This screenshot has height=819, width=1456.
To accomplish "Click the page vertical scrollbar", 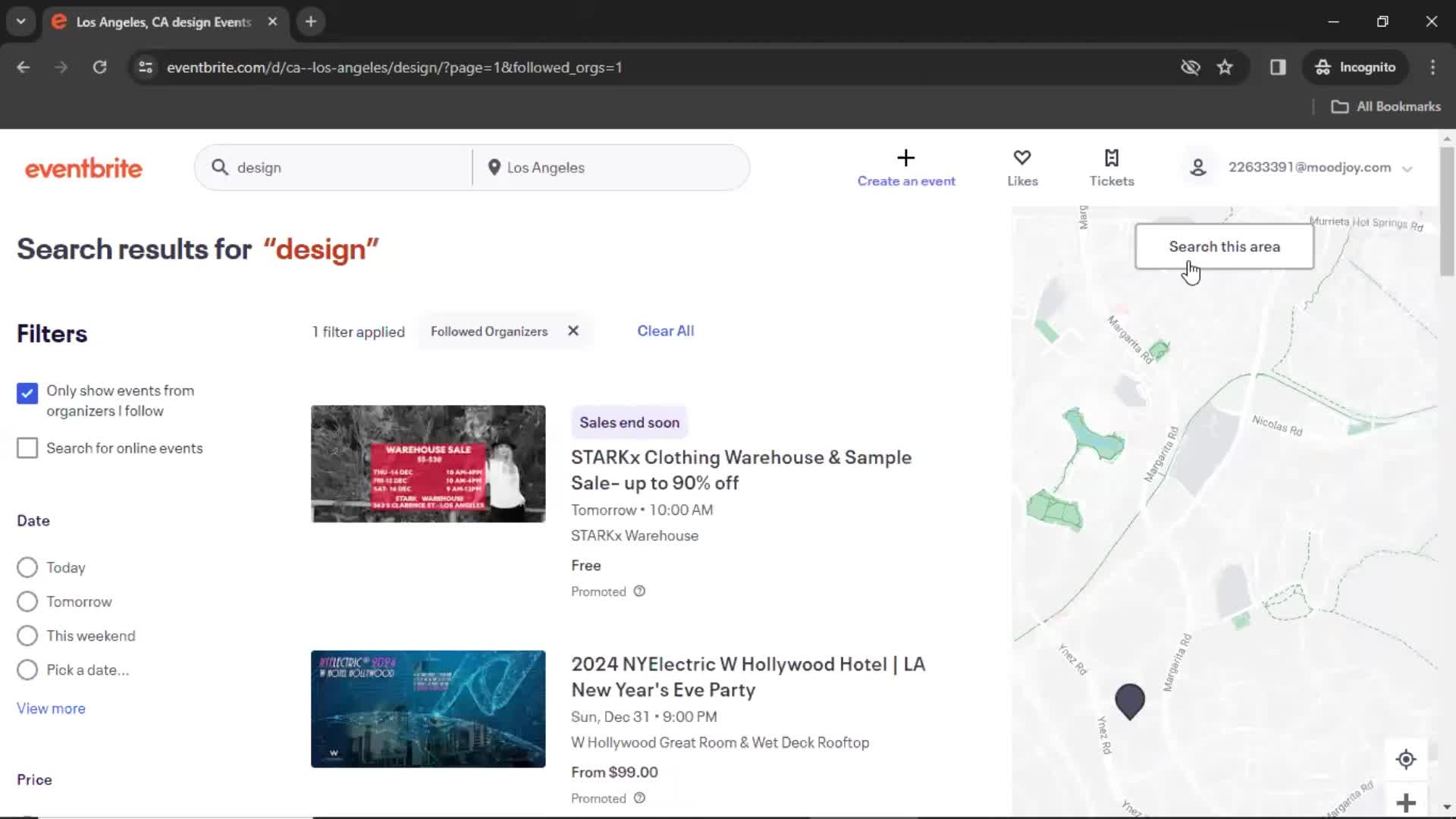I will tap(1447, 212).
